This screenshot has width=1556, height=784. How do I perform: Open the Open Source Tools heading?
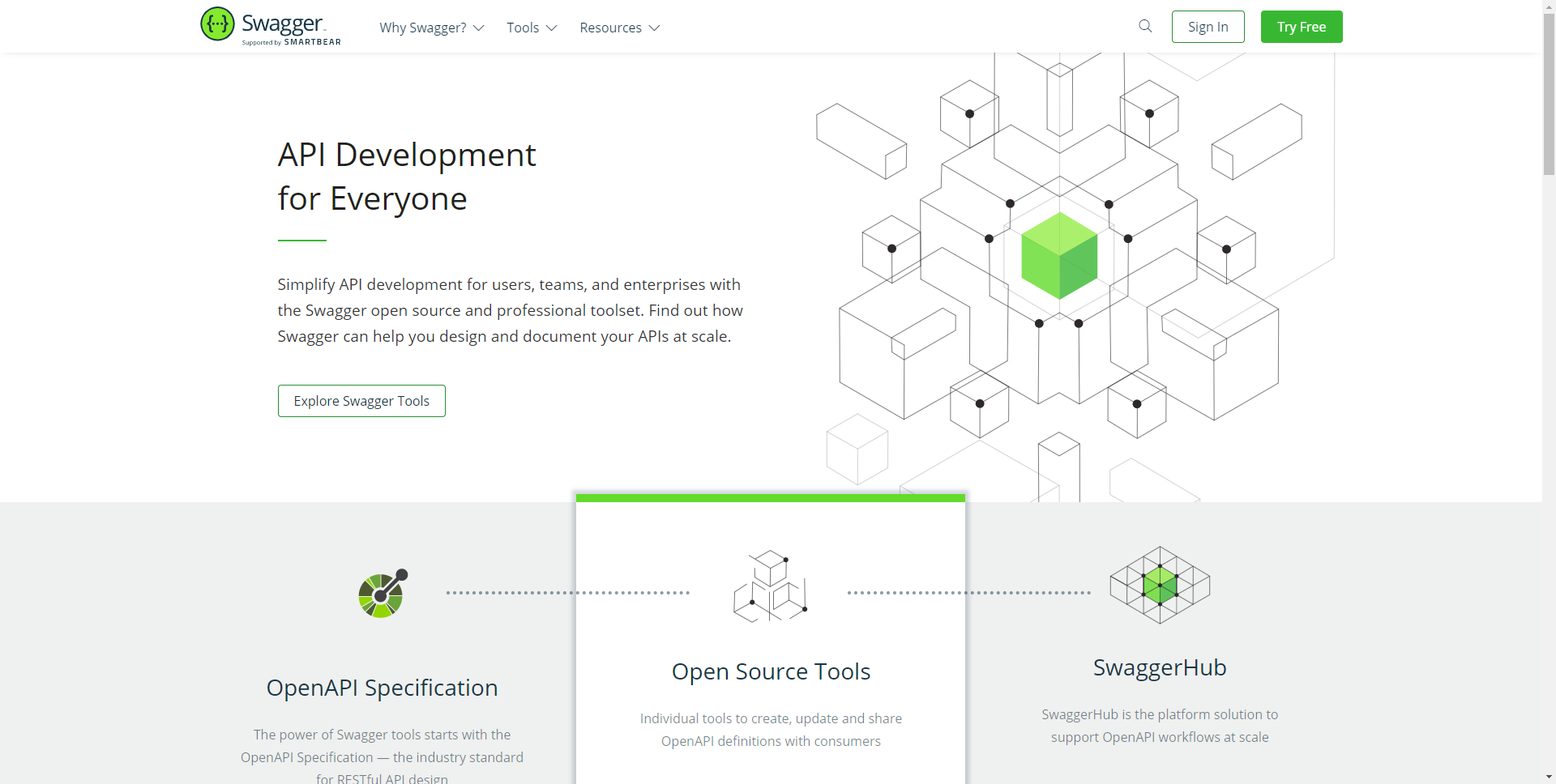pyautogui.click(x=771, y=671)
